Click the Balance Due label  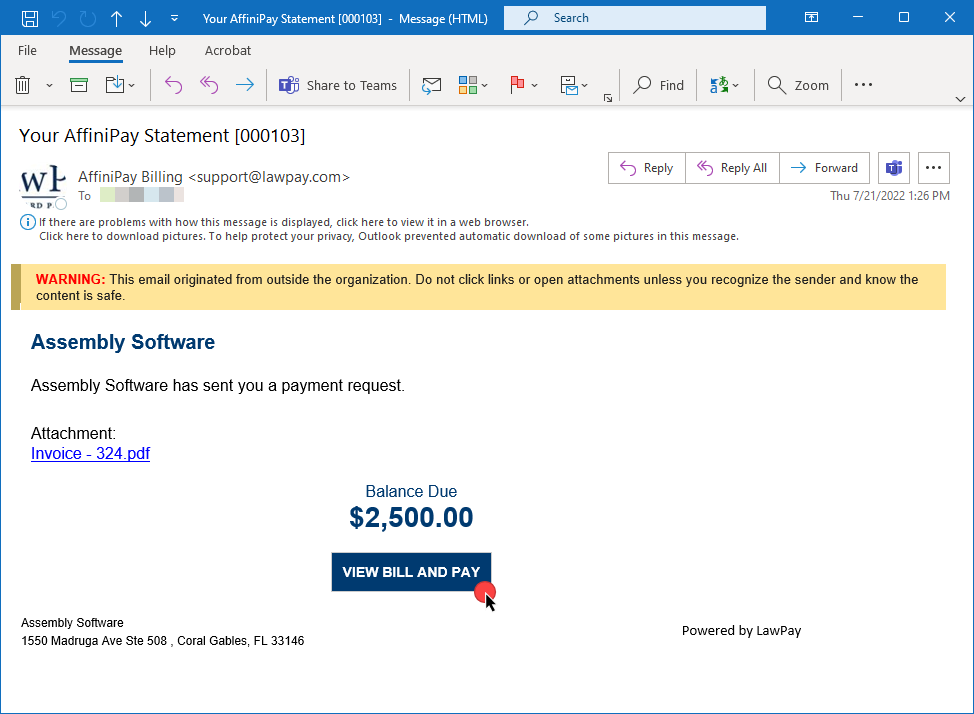click(411, 492)
